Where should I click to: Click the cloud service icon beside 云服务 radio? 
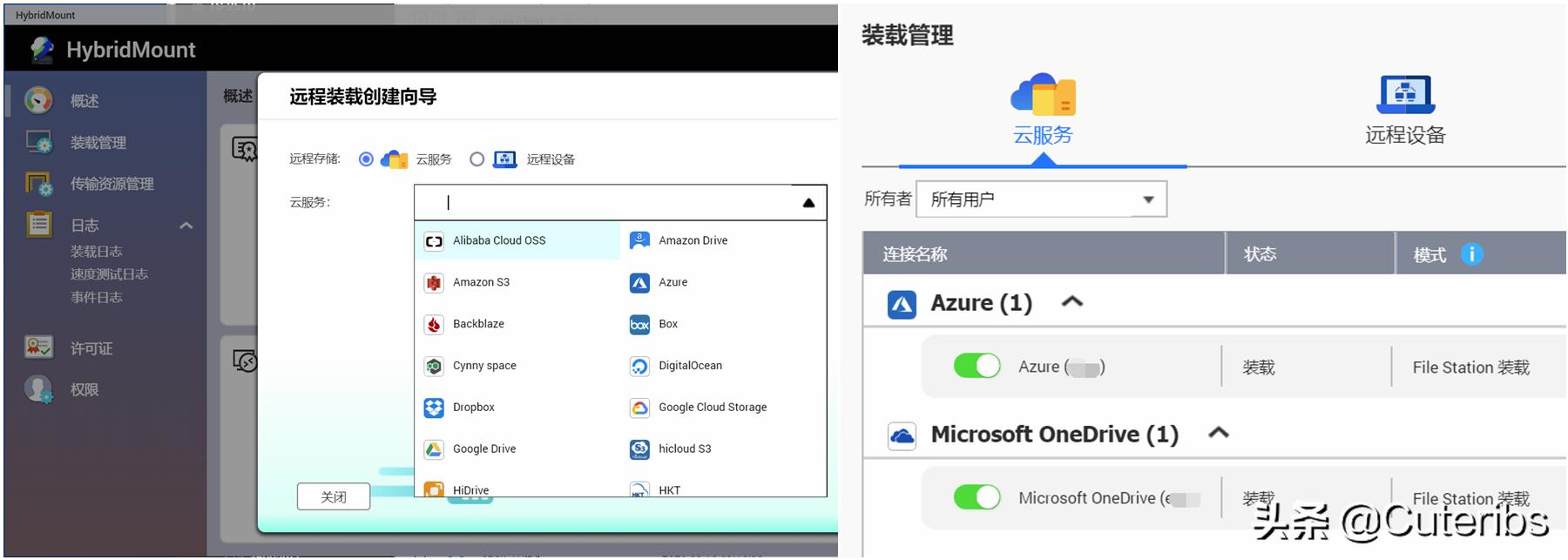(x=395, y=159)
